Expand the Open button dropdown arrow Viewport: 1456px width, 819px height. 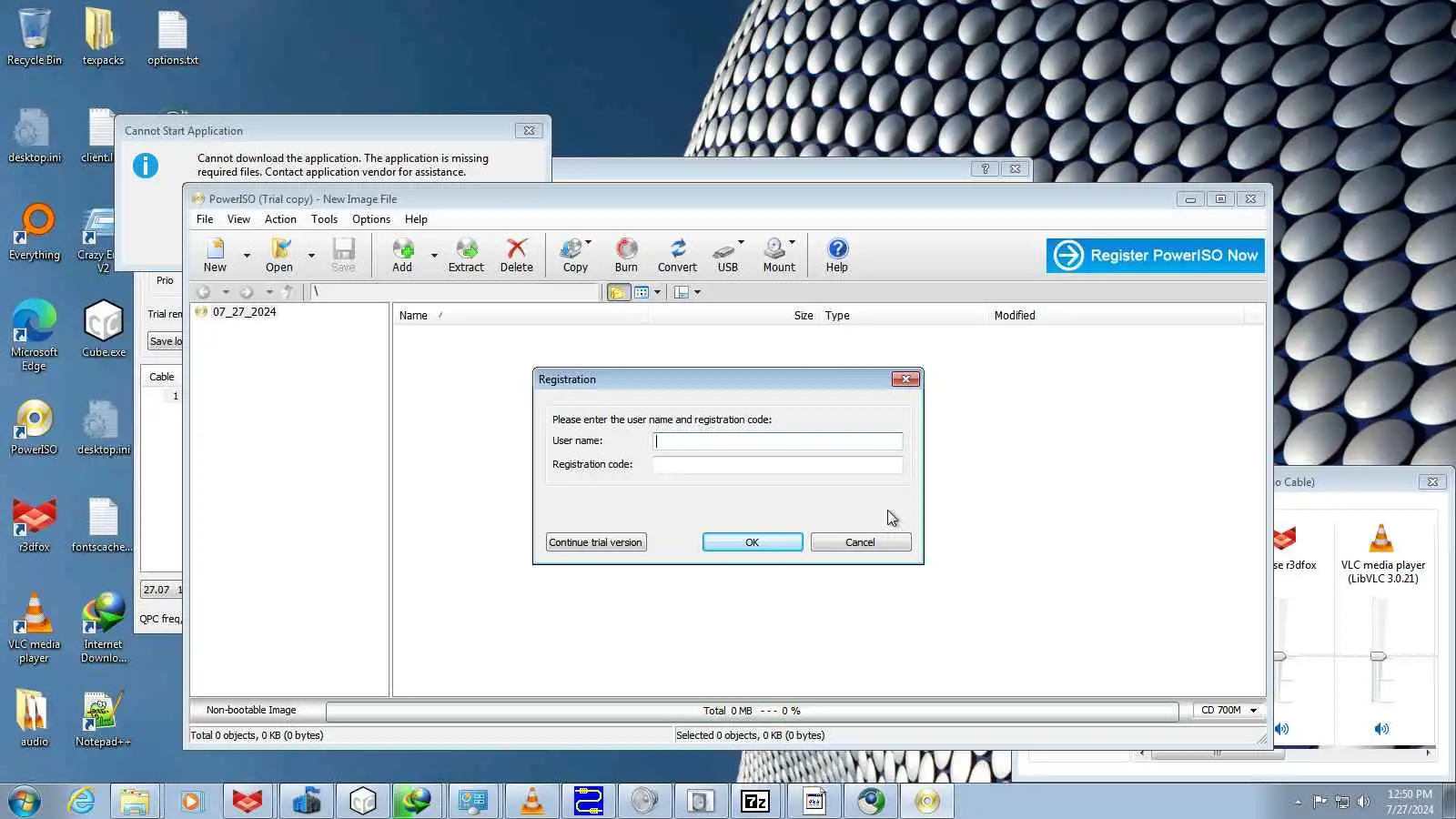coord(311,256)
